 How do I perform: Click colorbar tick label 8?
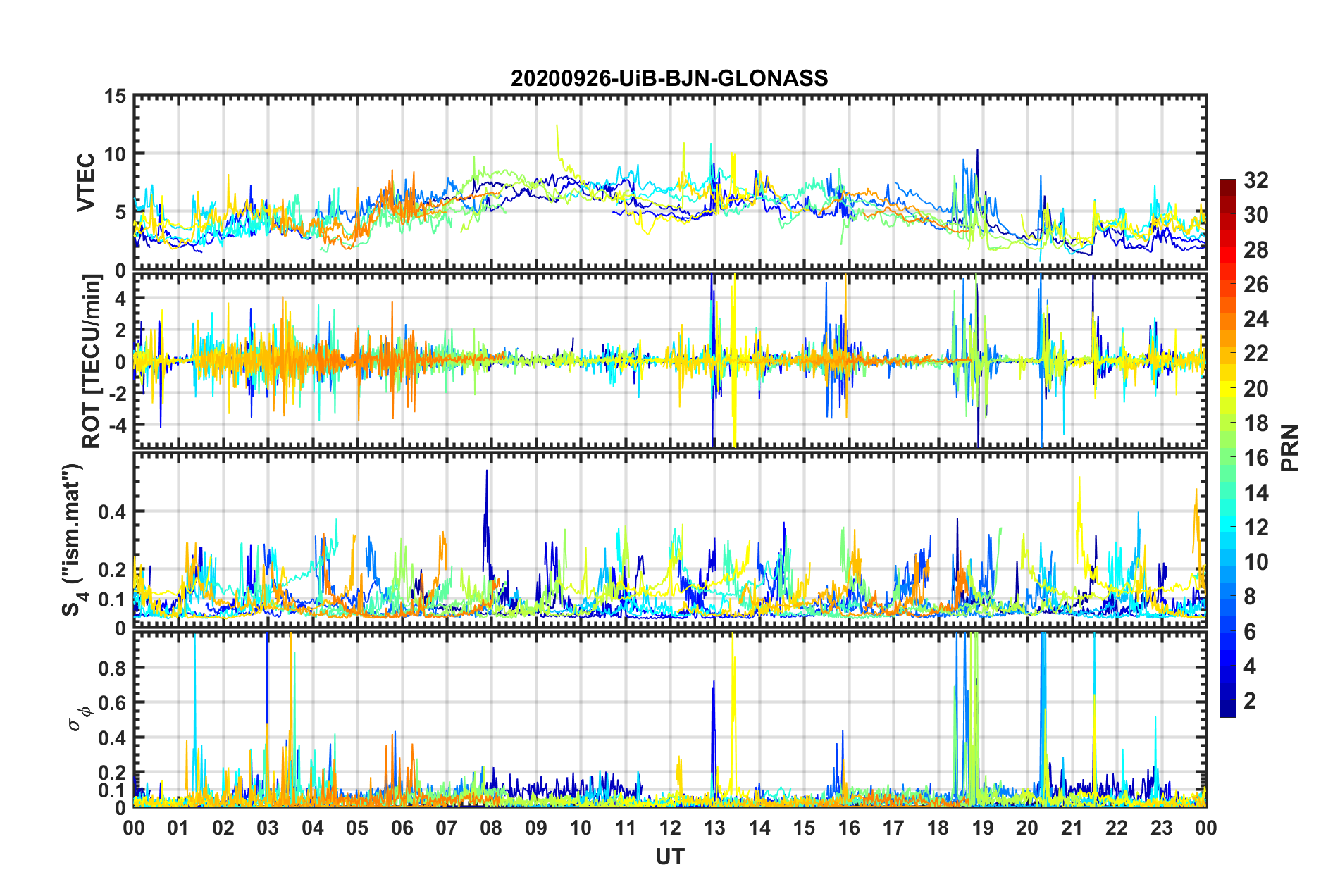[1250, 597]
